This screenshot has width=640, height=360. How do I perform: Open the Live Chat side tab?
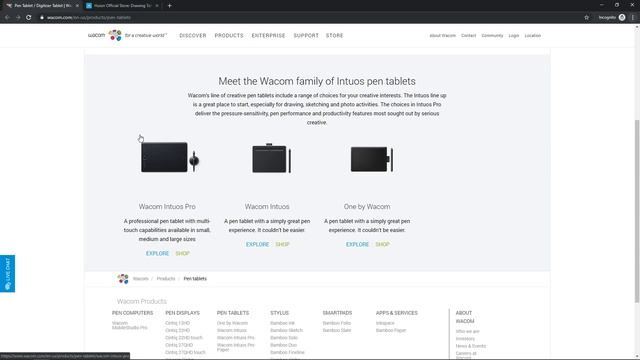(7, 273)
